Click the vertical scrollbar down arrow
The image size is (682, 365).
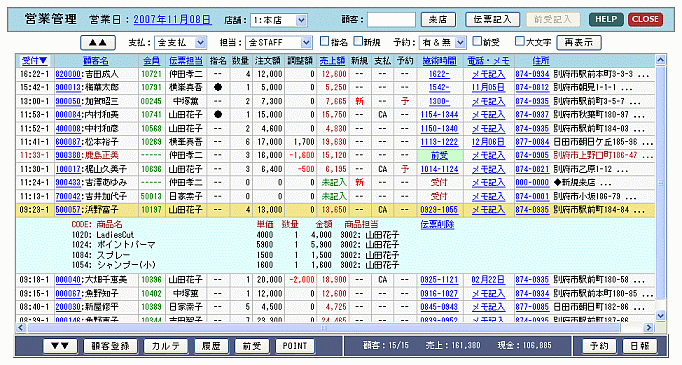(661, 315)
